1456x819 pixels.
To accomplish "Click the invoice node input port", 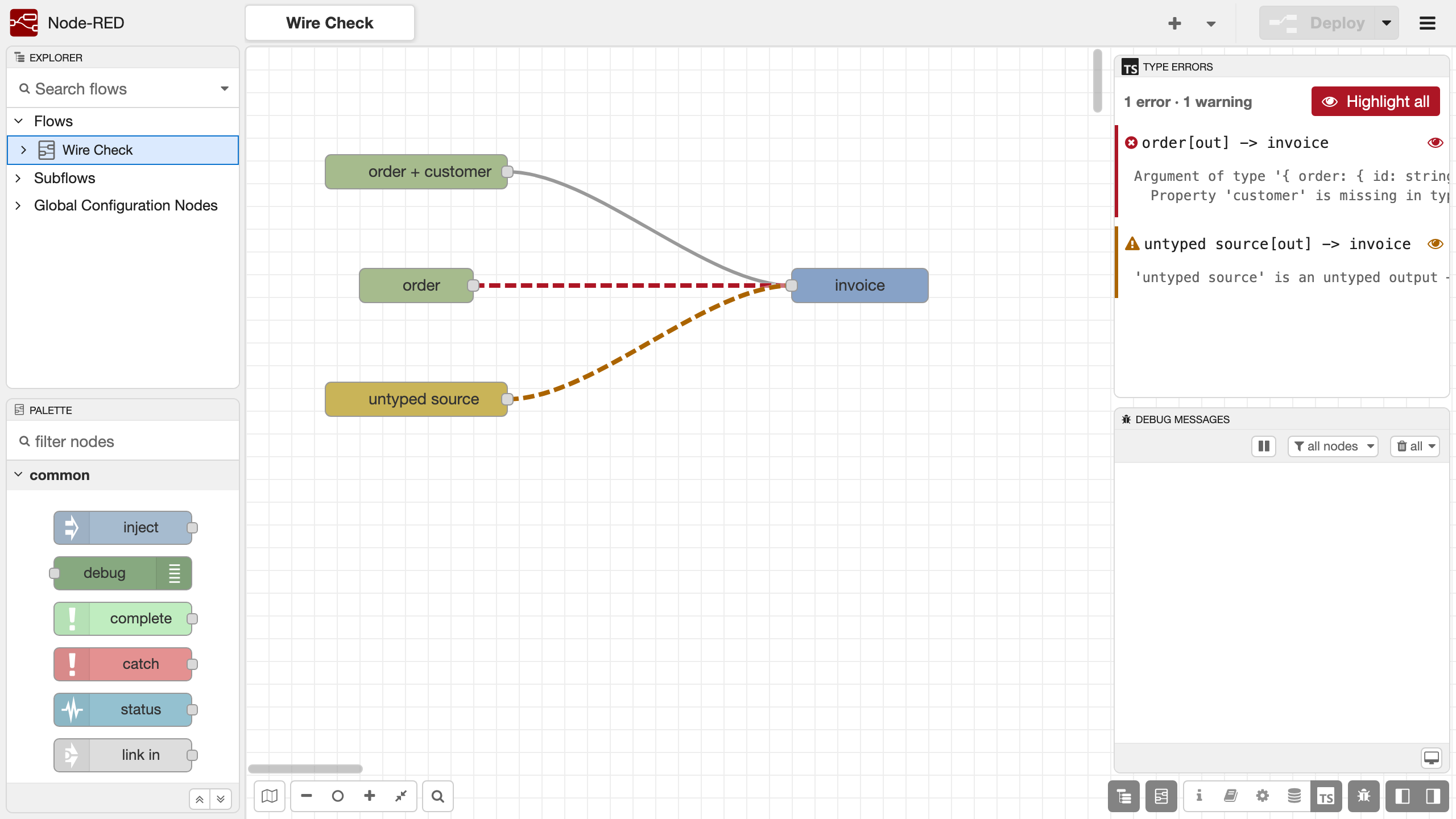I will [x=792, y=286].
